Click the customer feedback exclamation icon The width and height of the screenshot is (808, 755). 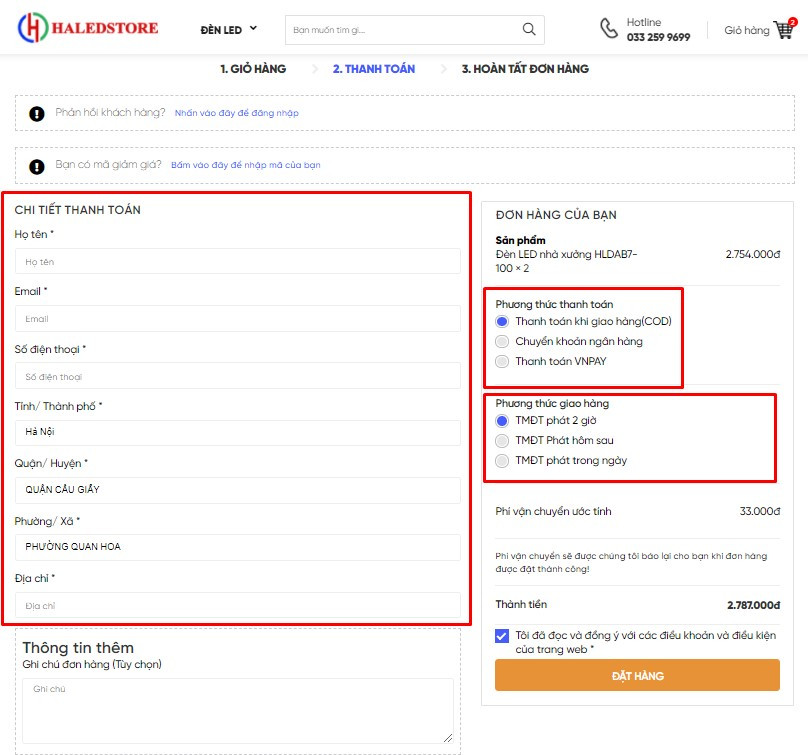(x=37, y=113)
